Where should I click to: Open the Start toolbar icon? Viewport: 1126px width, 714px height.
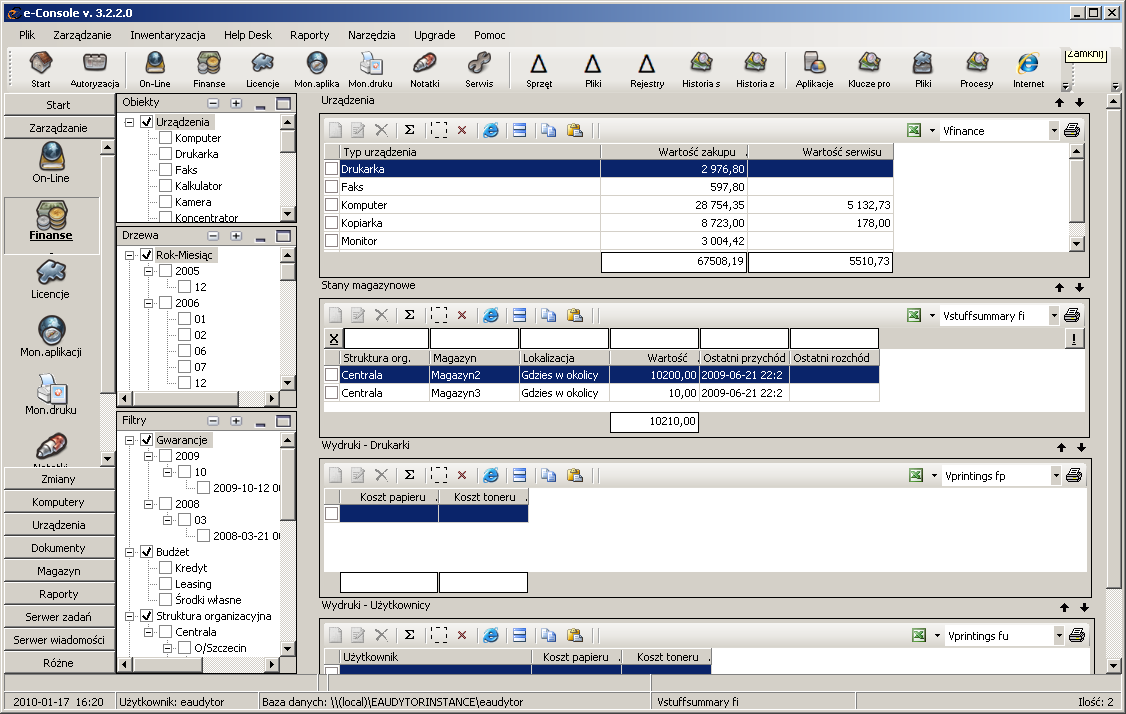(x=41, y=70)
